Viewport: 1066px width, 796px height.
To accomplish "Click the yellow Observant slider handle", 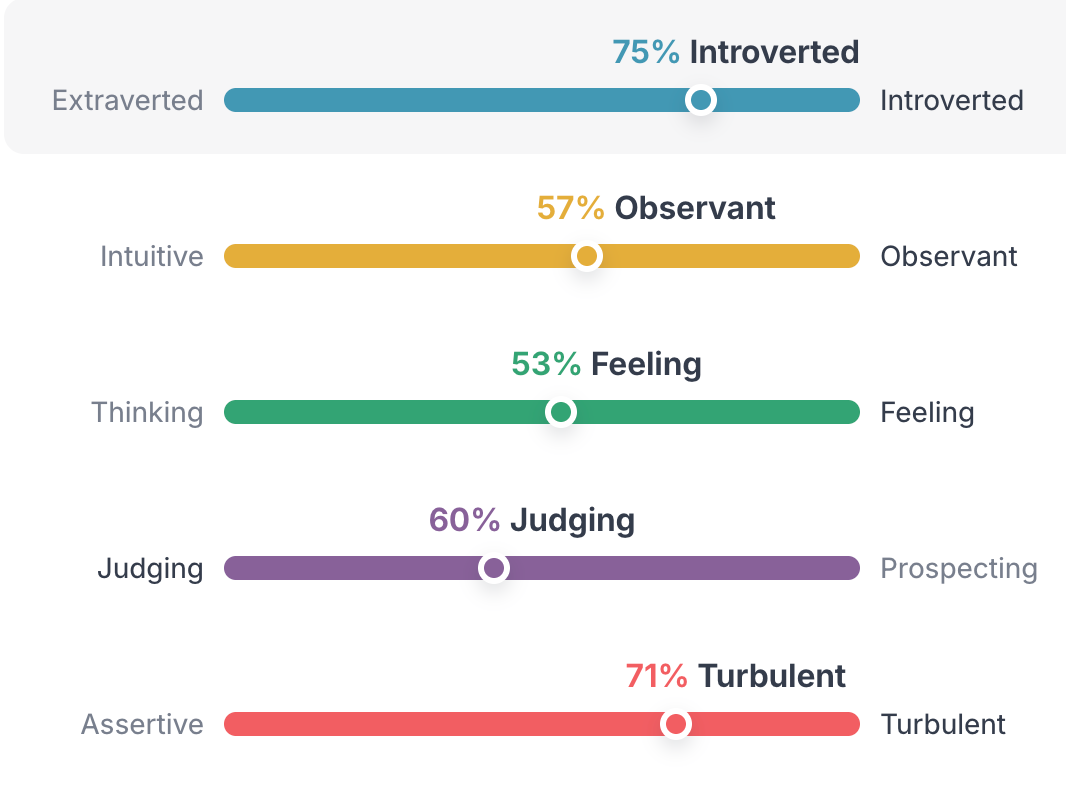I will tap(587, 256).
